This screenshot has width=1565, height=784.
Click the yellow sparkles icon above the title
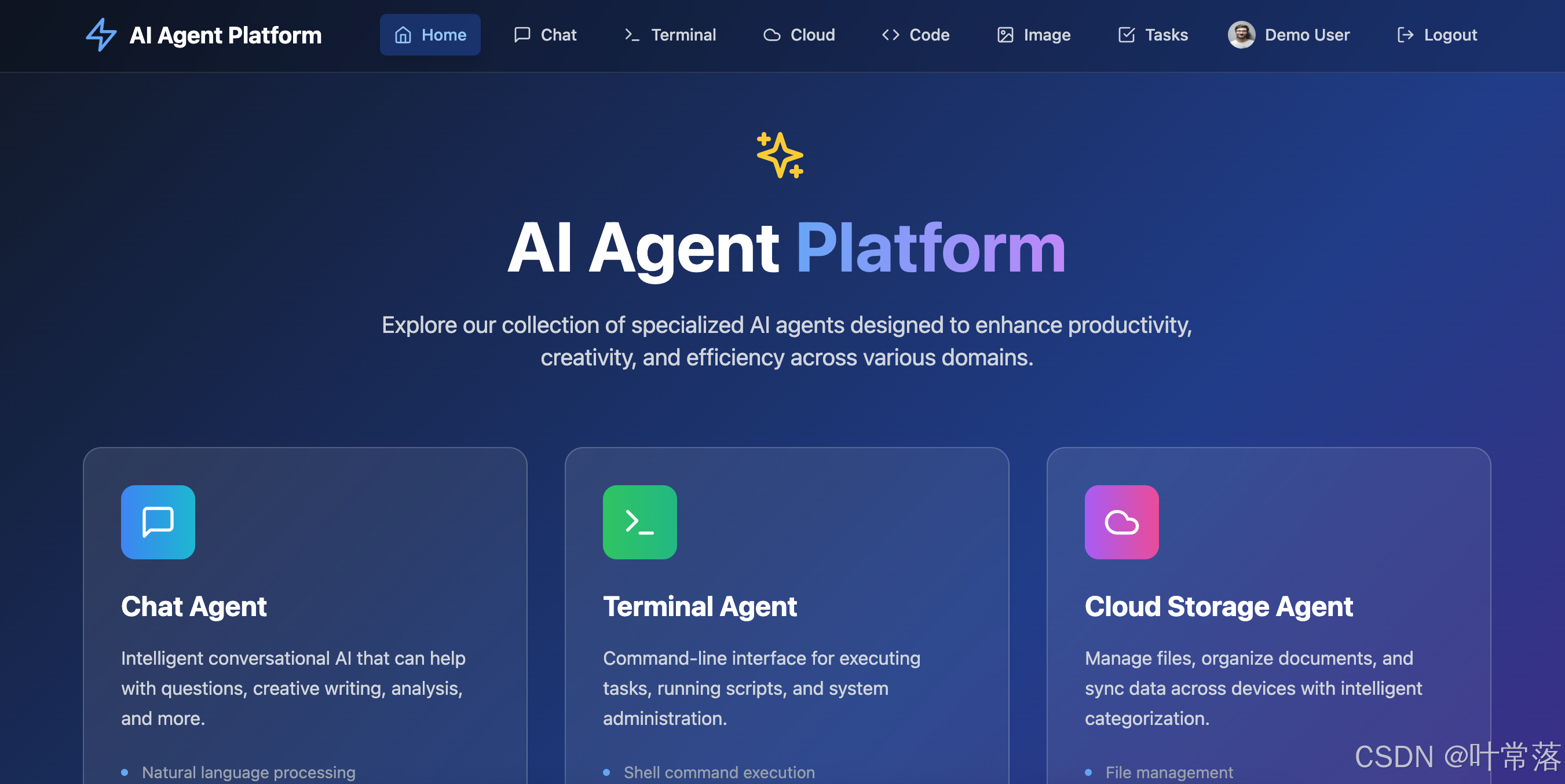(x=780, y=155)
